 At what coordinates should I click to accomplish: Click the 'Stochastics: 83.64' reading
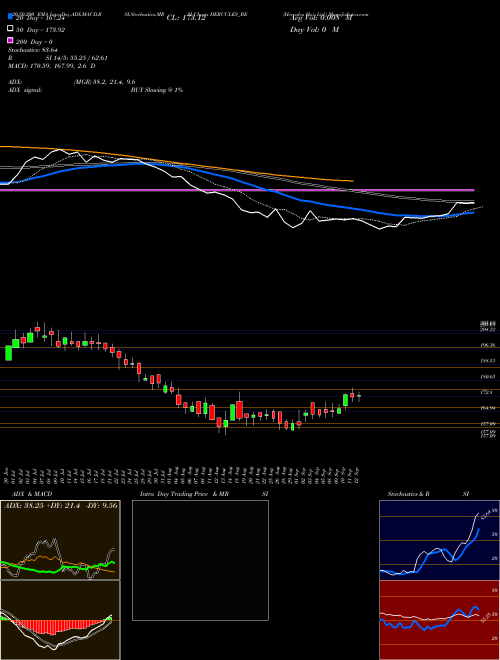coord(33,50)
